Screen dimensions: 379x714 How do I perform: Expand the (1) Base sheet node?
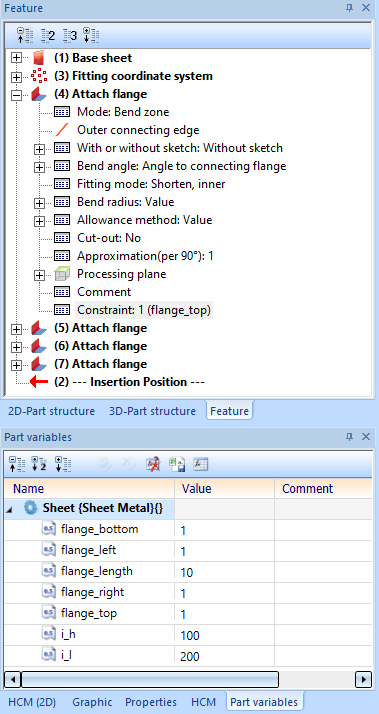tap(17, 58)
